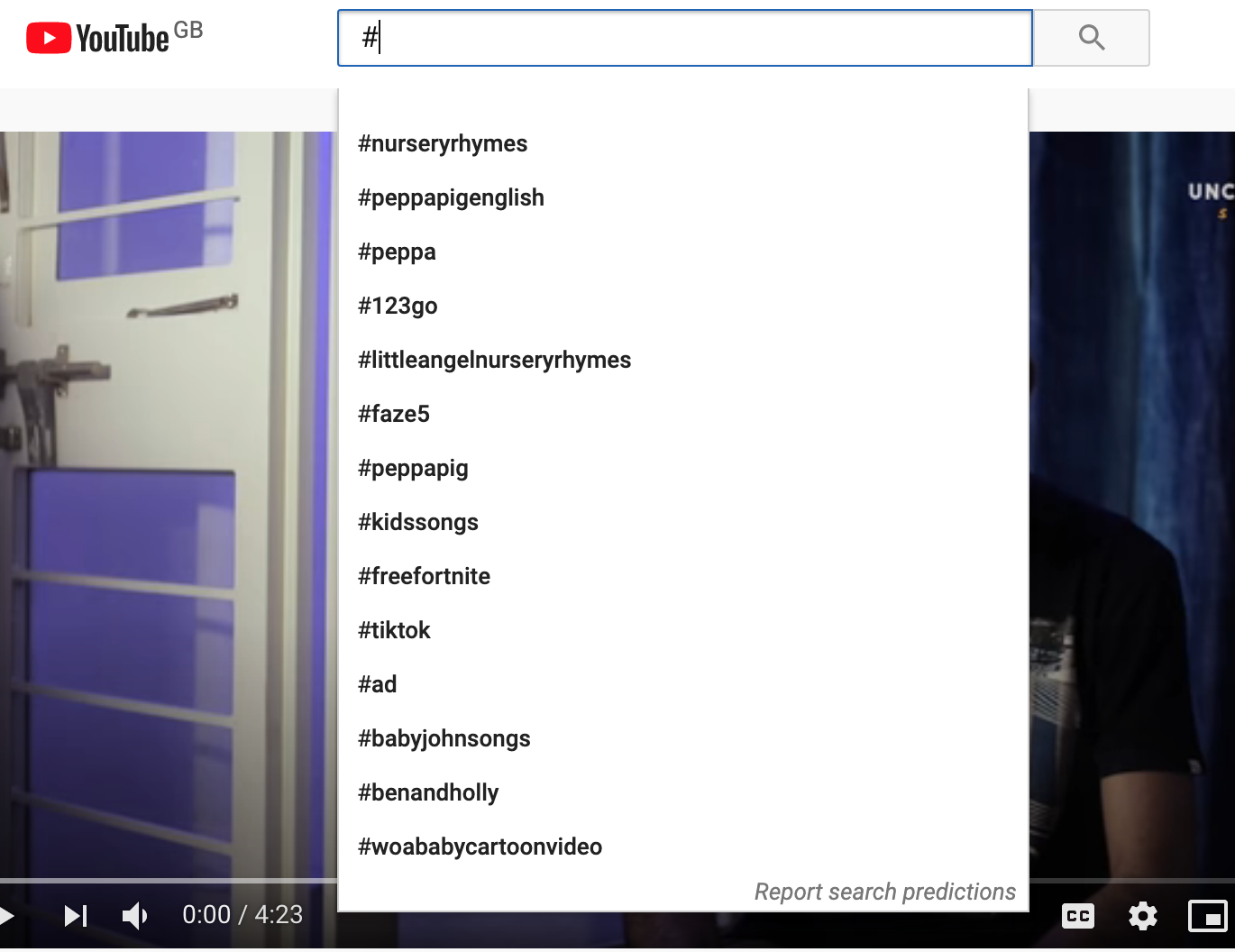Click inside the search input field
This screenshot has width=1235, height=952.
685,38
